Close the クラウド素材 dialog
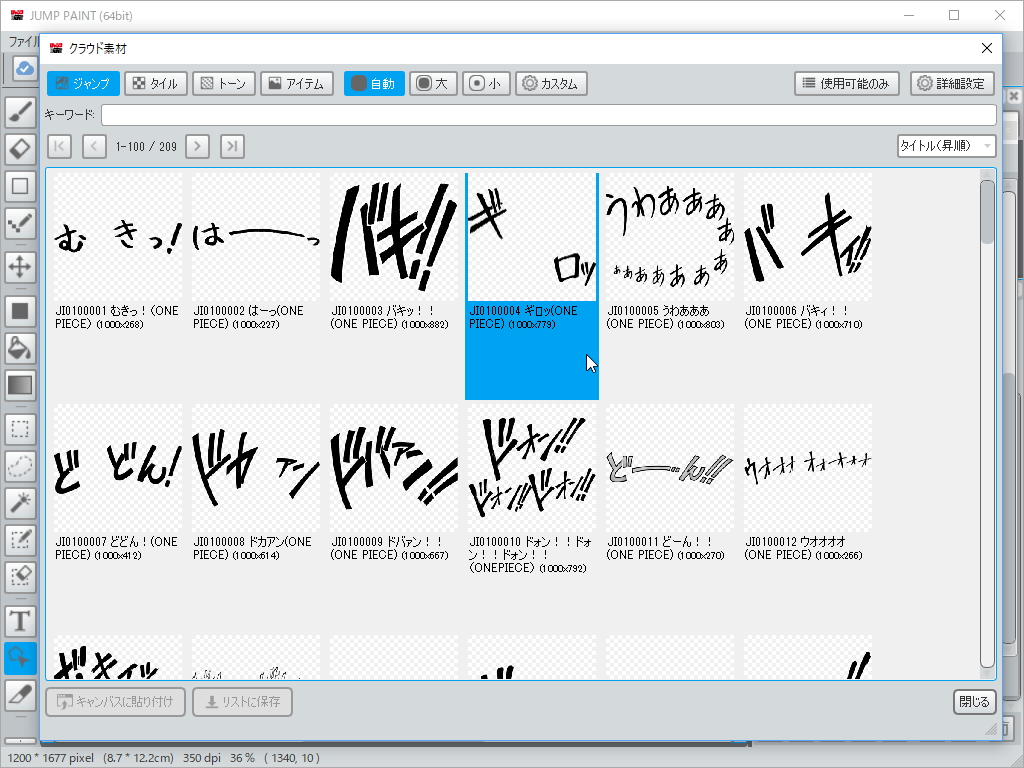Screen dimensions: 1024x768 click(x=987, y=48)
